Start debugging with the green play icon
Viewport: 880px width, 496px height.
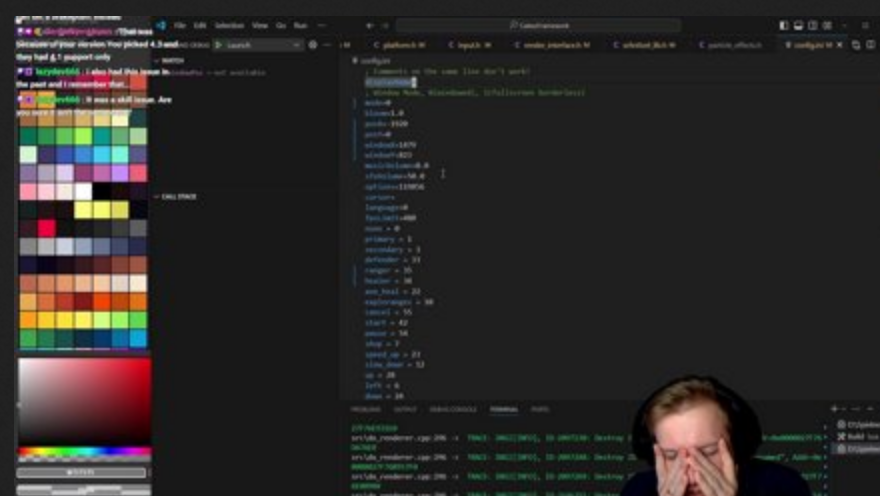218,45
